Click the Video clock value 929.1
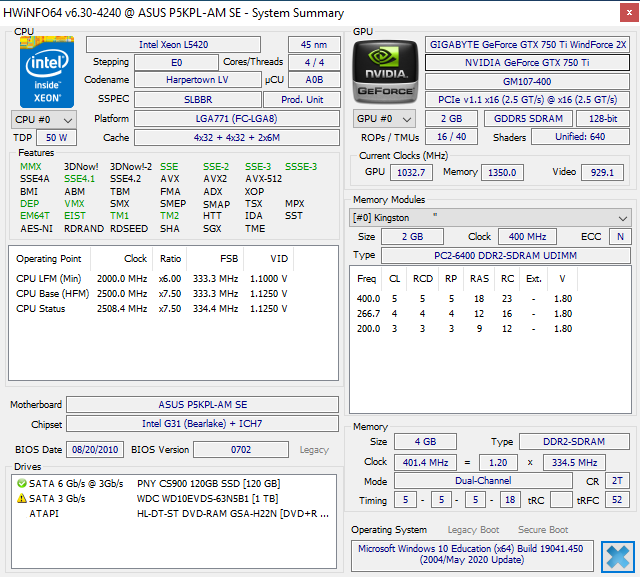 tap(602, 173)
